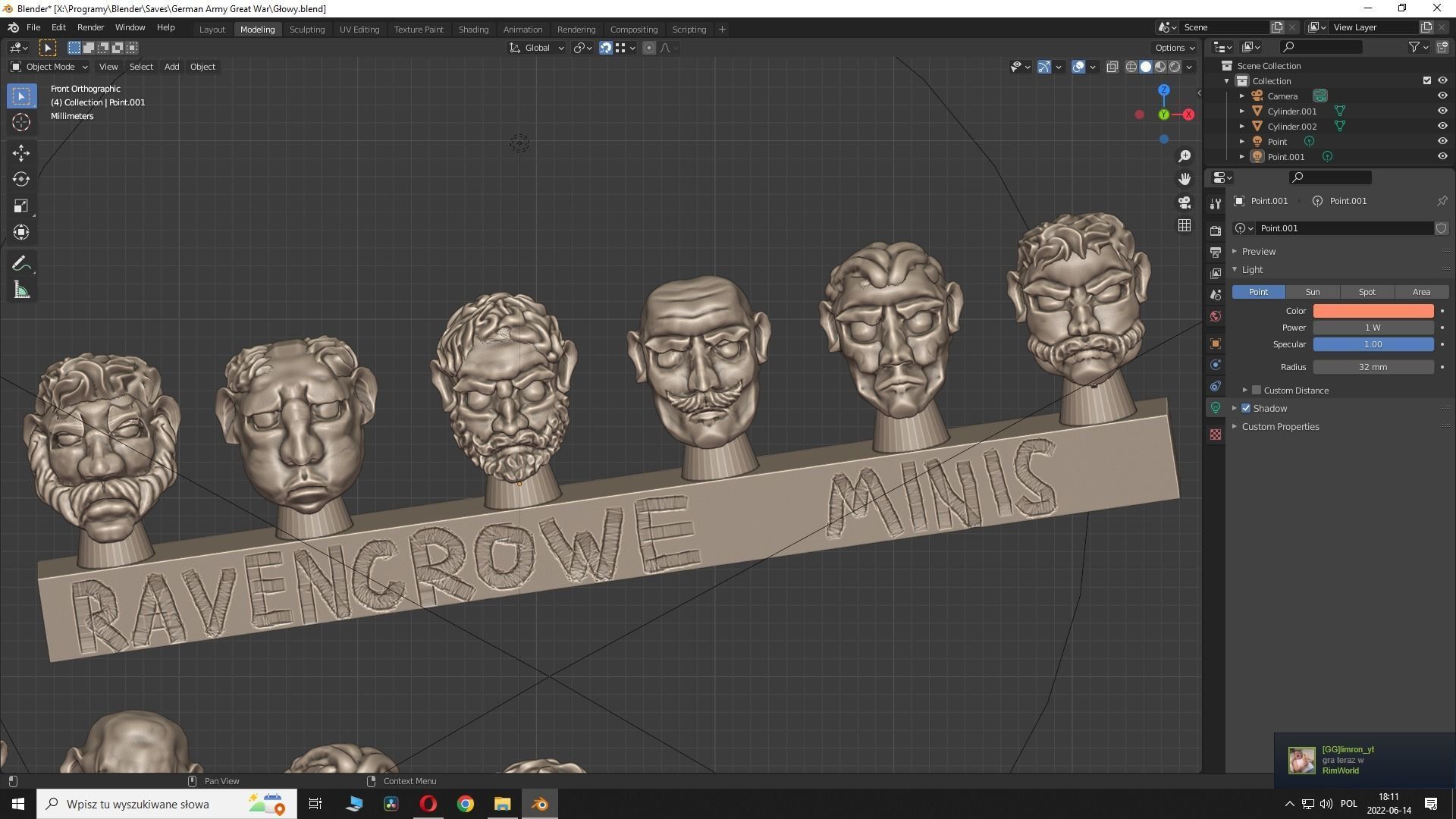Image resolution: width=1456 pixels, height=819 pixels.
Task: Open the Object properties tab
Action: point(1216,344)
